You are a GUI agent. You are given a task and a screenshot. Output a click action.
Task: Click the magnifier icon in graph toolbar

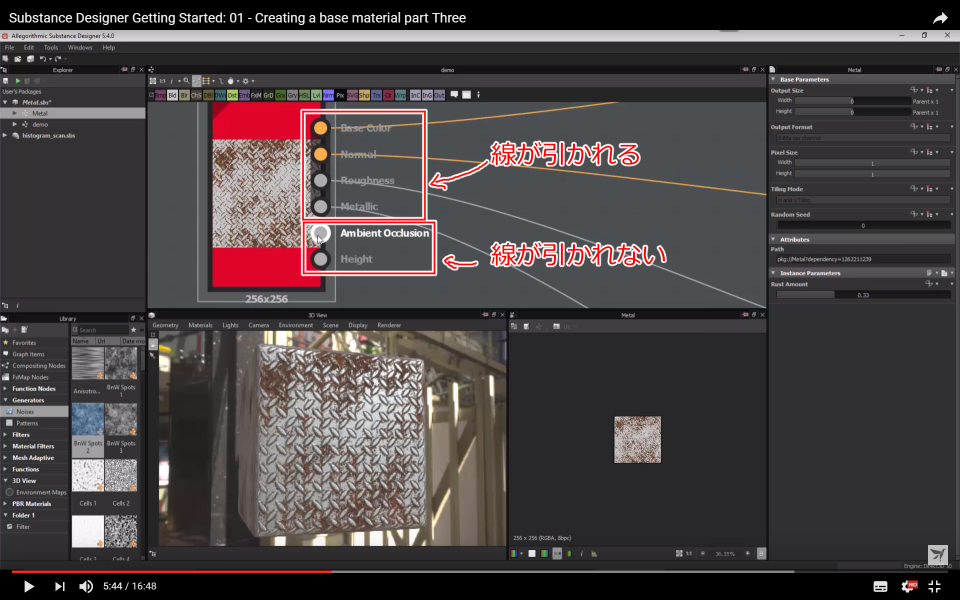pos(187,81)
